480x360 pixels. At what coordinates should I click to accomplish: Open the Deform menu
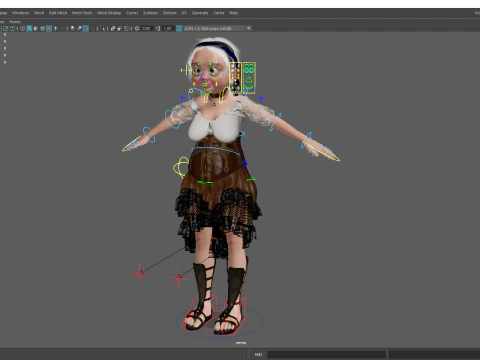[169, 13]
